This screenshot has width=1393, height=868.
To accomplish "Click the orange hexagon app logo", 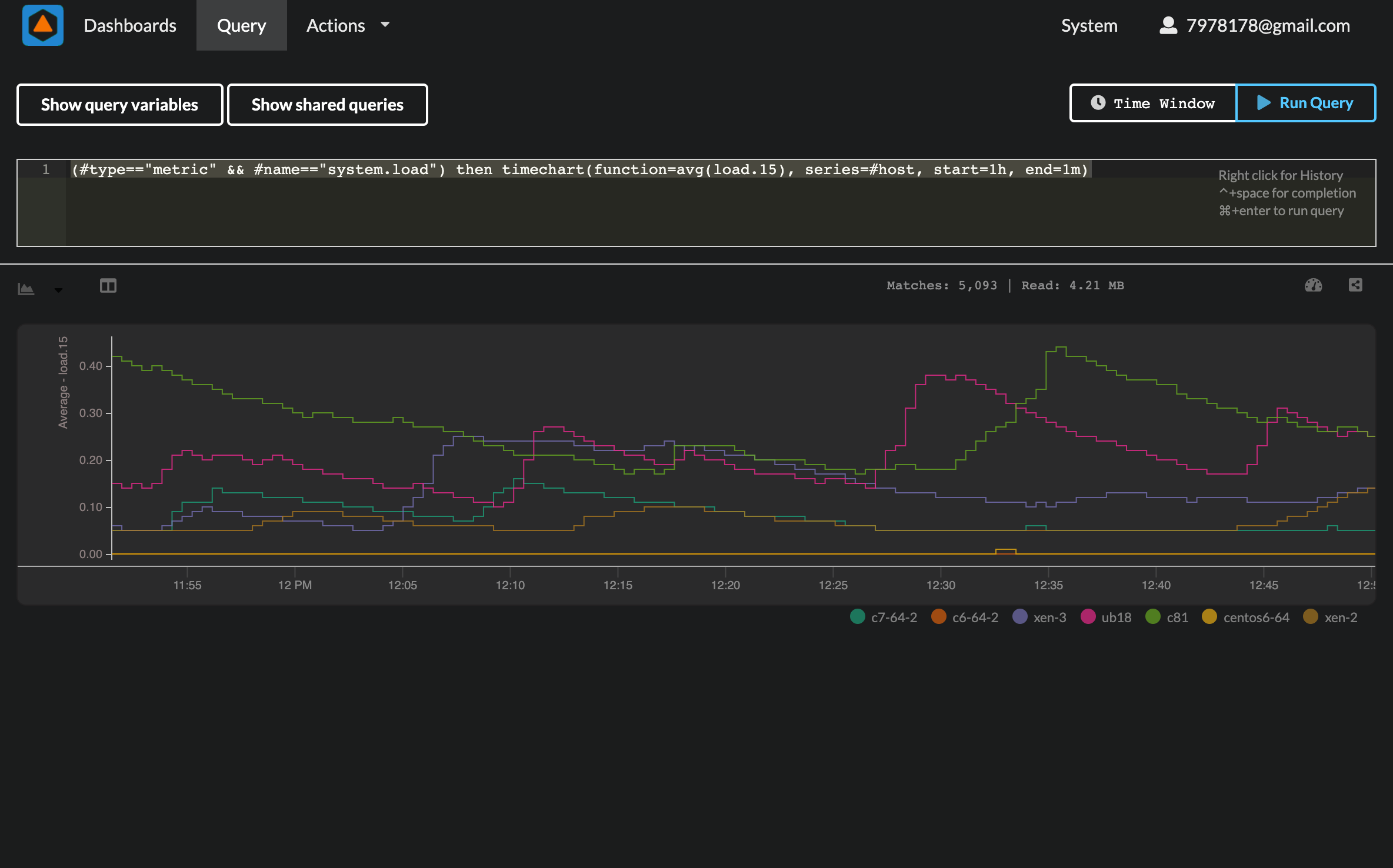I will pyautogui.click(x=43, y=25).
